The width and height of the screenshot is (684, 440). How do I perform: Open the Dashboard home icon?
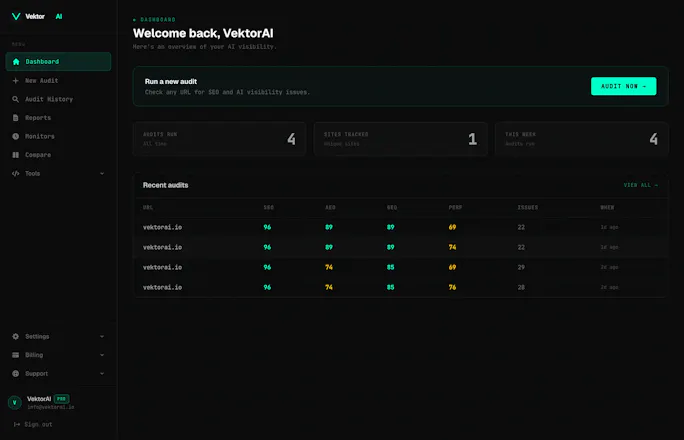tap(16, 61)
